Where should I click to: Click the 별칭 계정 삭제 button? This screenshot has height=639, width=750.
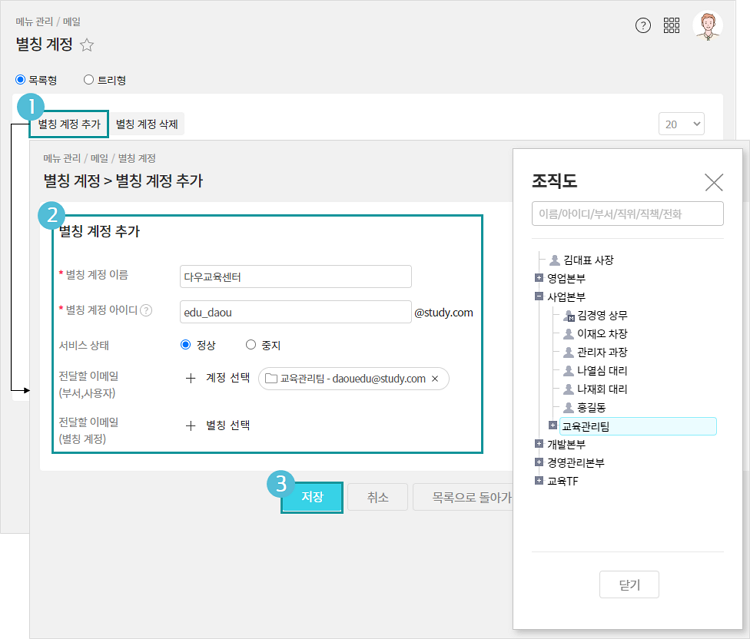click(x=147, y=124)
